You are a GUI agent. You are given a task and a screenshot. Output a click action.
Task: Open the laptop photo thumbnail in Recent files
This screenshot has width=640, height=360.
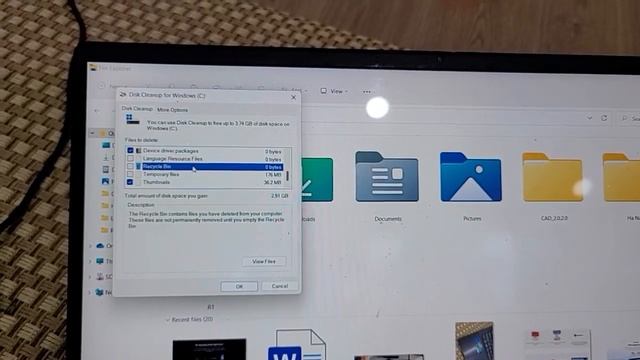pos(474,340)
